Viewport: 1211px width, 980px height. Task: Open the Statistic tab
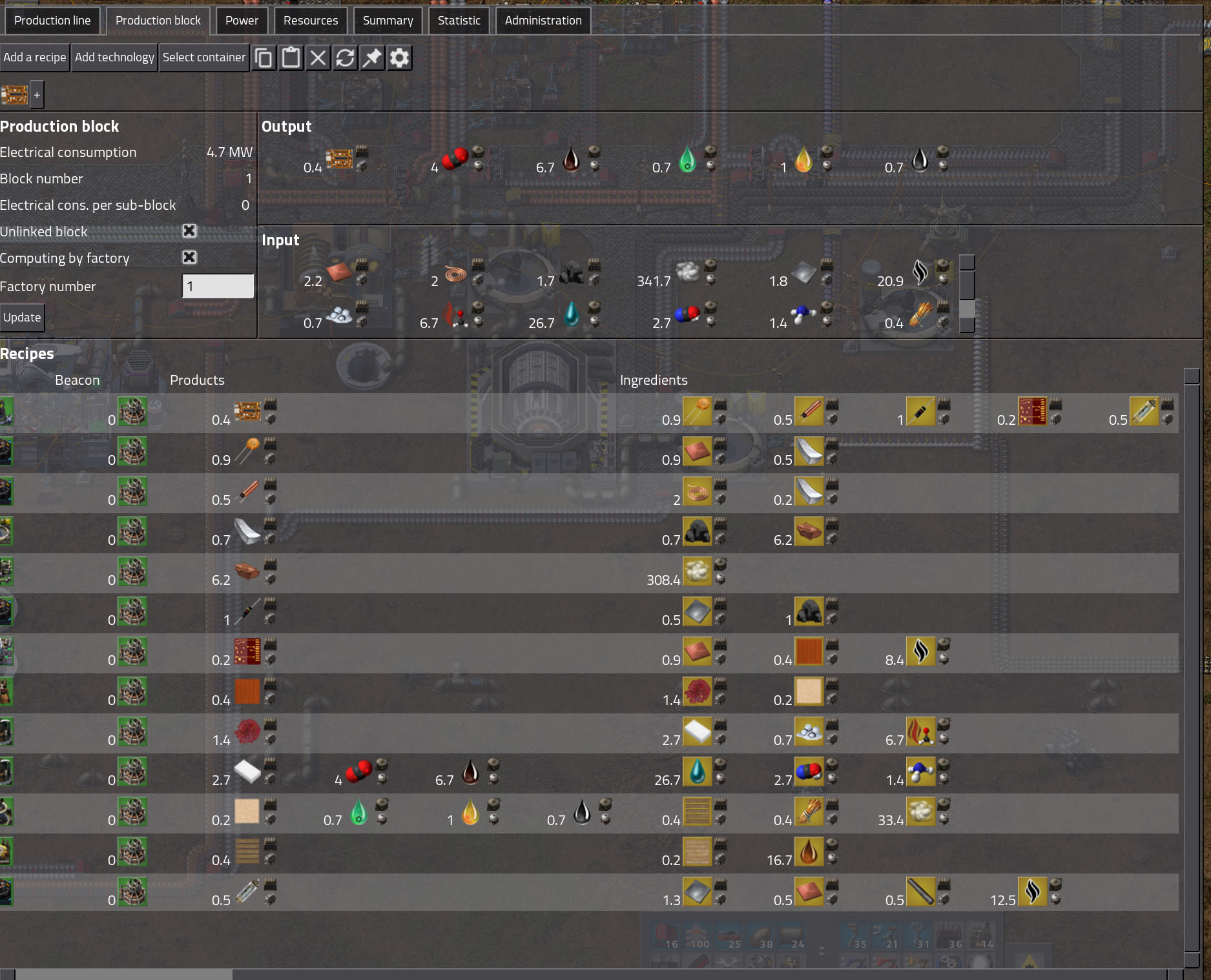(x=459, y=21)
